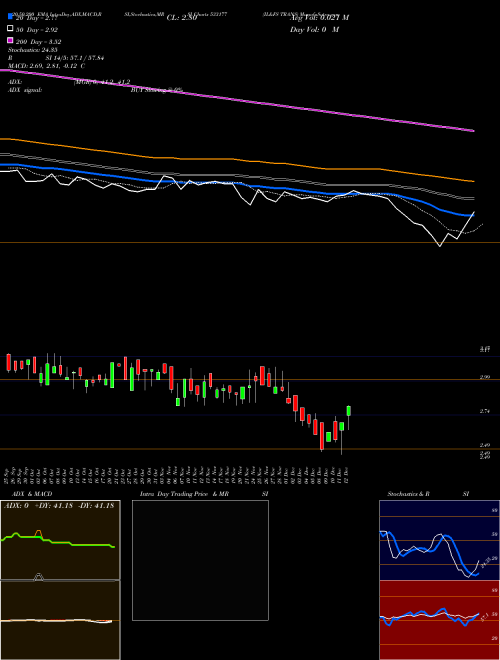Click the 'ADX signal:' label

coord(25,90)
